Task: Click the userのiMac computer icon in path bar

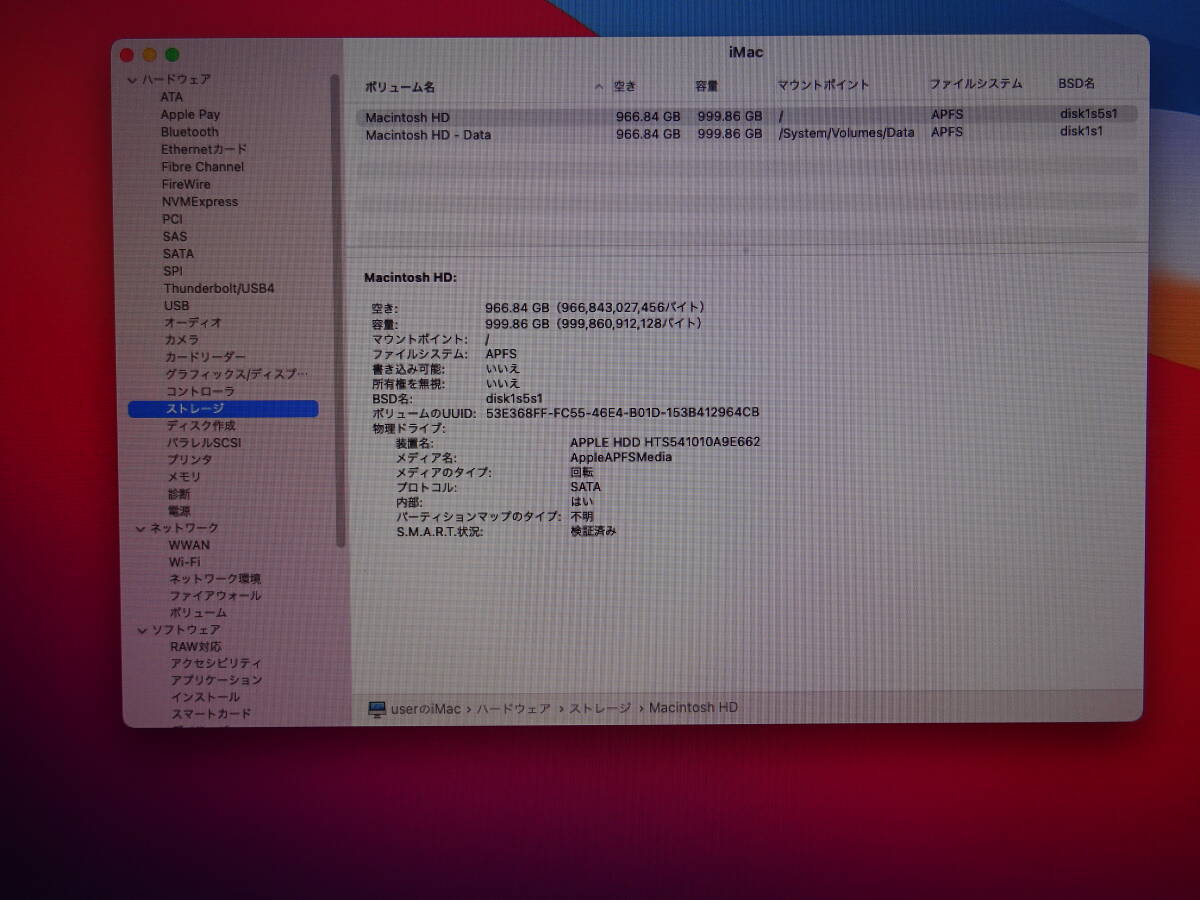Action: pos(377,709)
